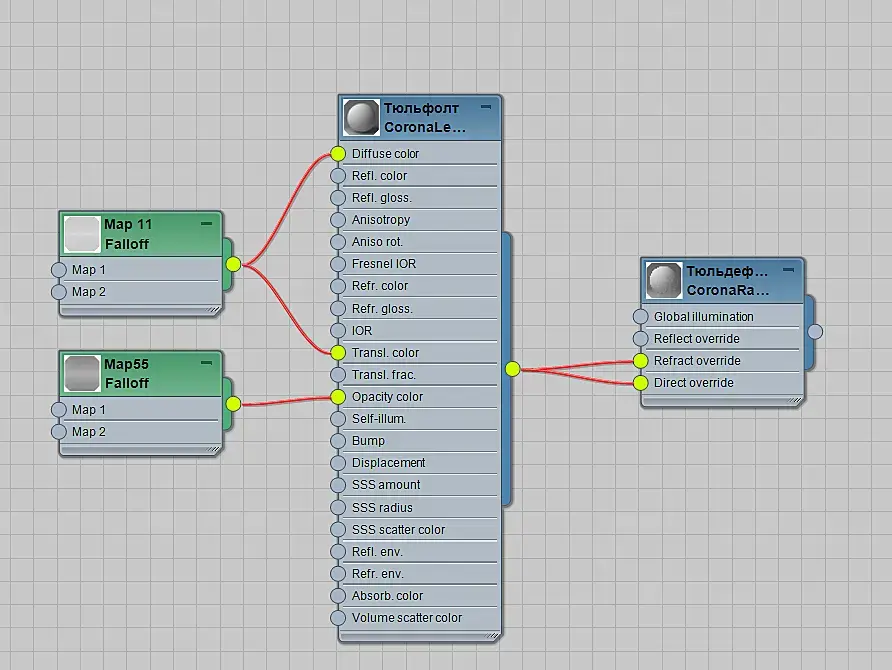Click the Map55 node resize grip
The height and width of the screenshot is (670, 892).
pyautogui.click(x=213, y=450)
